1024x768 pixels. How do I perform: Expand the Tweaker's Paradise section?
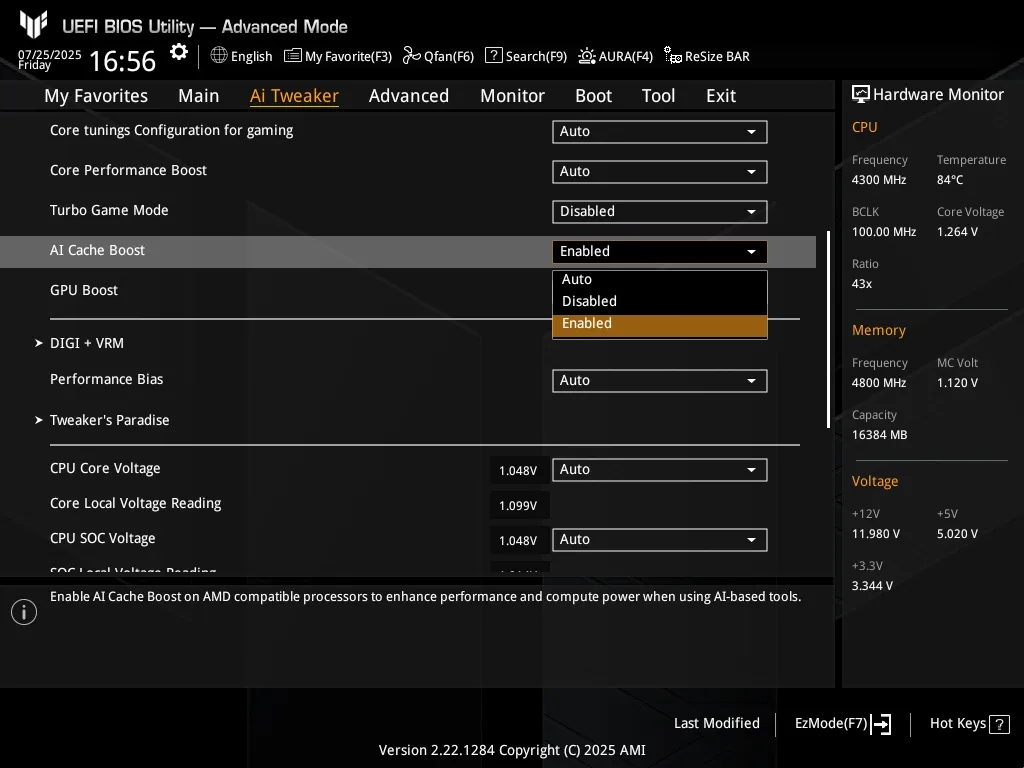click(110, 420)
